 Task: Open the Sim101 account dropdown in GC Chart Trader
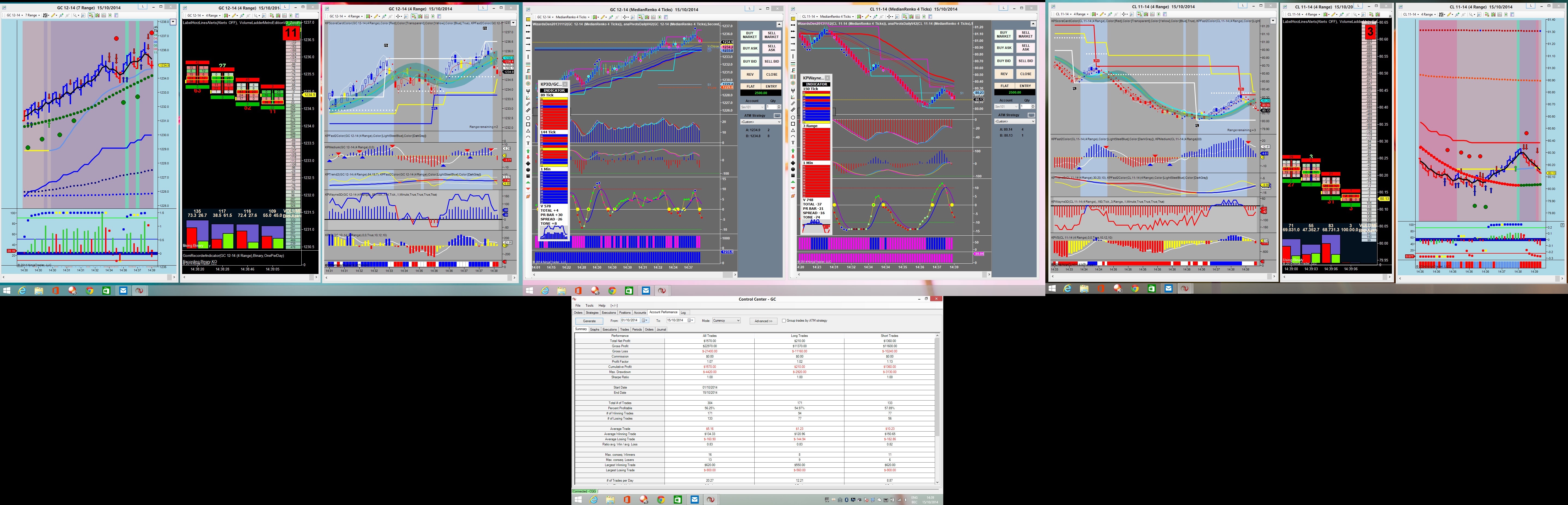pos(752,107)
